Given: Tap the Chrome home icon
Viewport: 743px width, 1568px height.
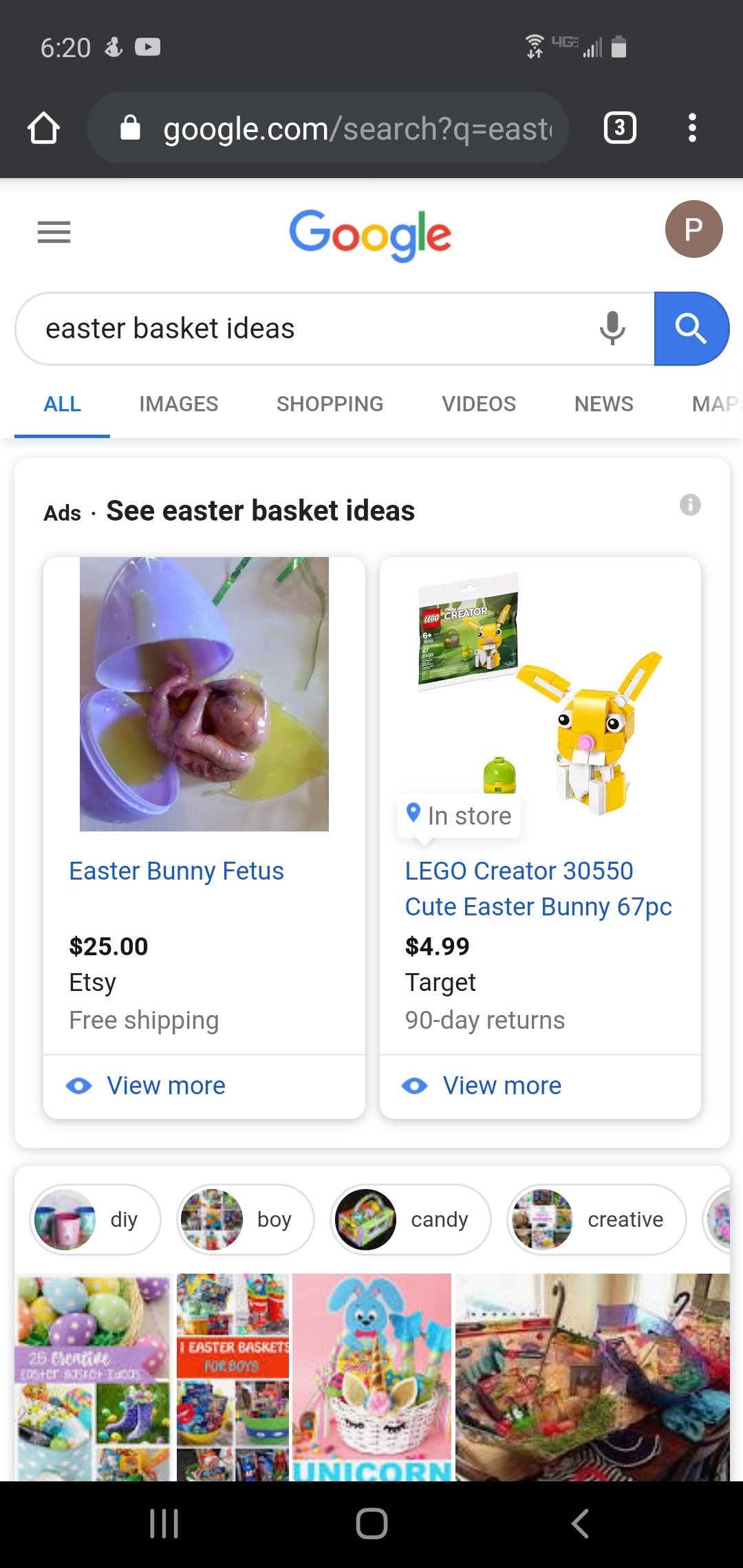Looking at the screenshot, I should pyautogui.click(x=43, y=128).
